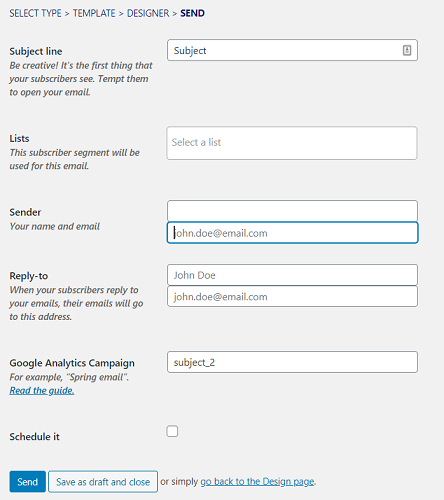The image size is (444, 500).
Task: Click Save as draft and close
Action: [103, 482]
